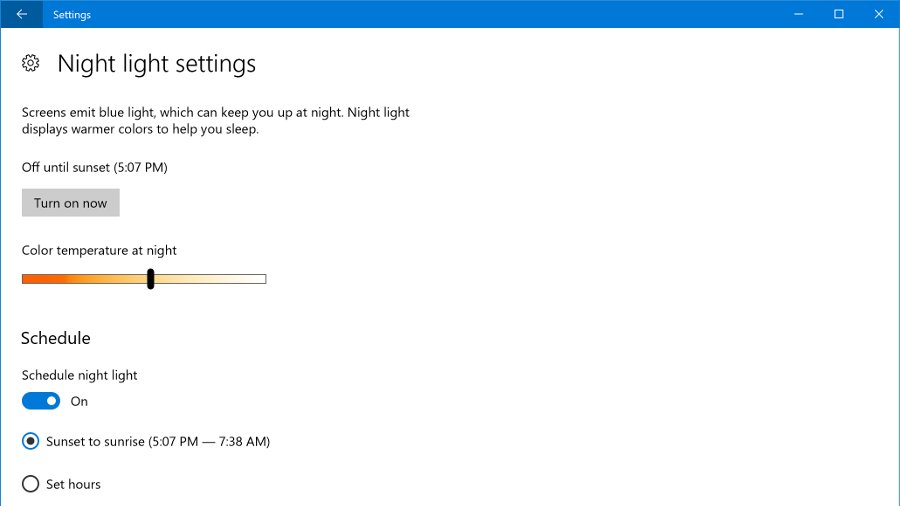Click the 'Off until sunset (5:07 PM)' status text
Screen dimensions: 900x506
pos(95,168)
